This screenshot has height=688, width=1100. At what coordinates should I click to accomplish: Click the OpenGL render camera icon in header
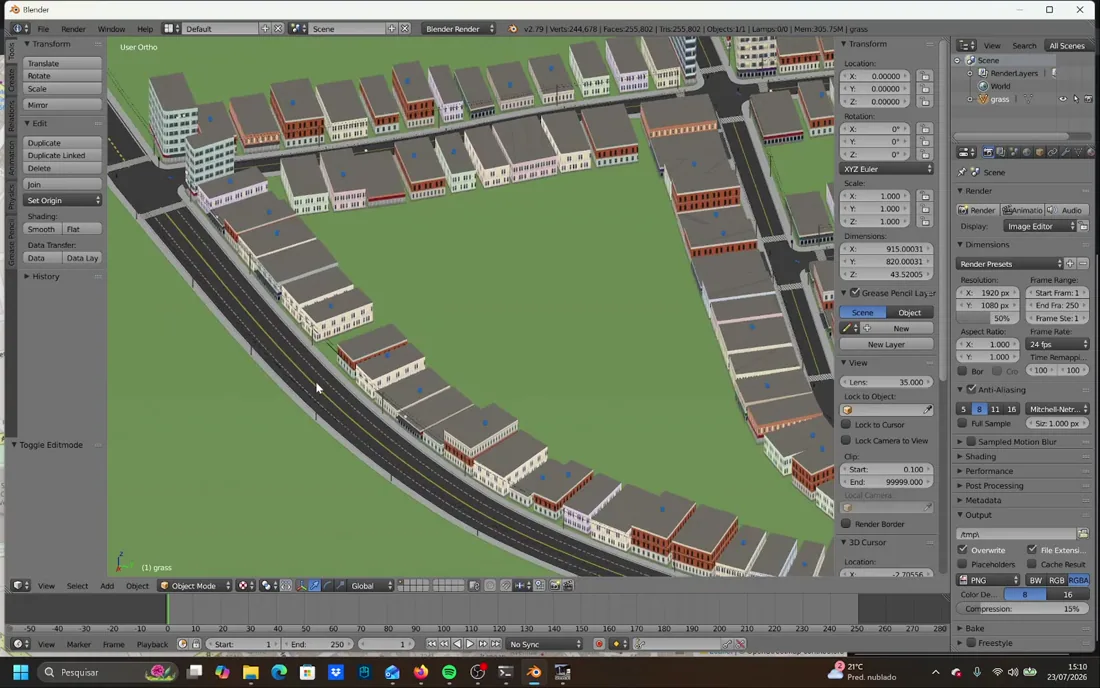point(554,586)
